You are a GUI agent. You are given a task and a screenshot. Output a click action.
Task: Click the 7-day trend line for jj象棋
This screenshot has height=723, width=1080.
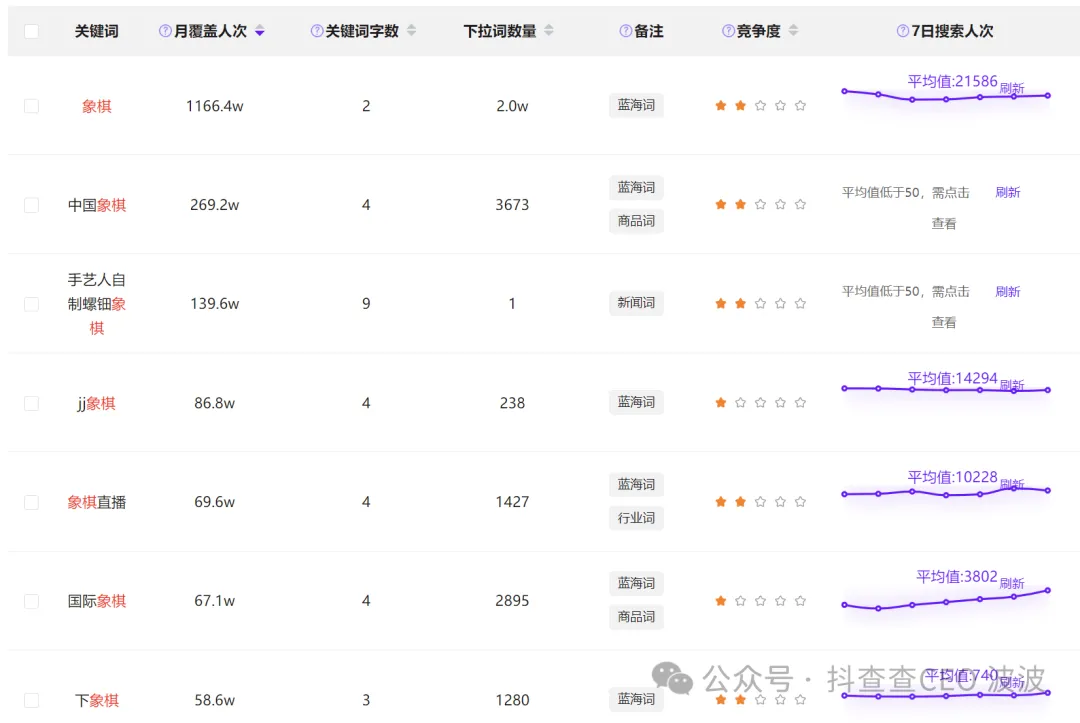coord(946,390)
